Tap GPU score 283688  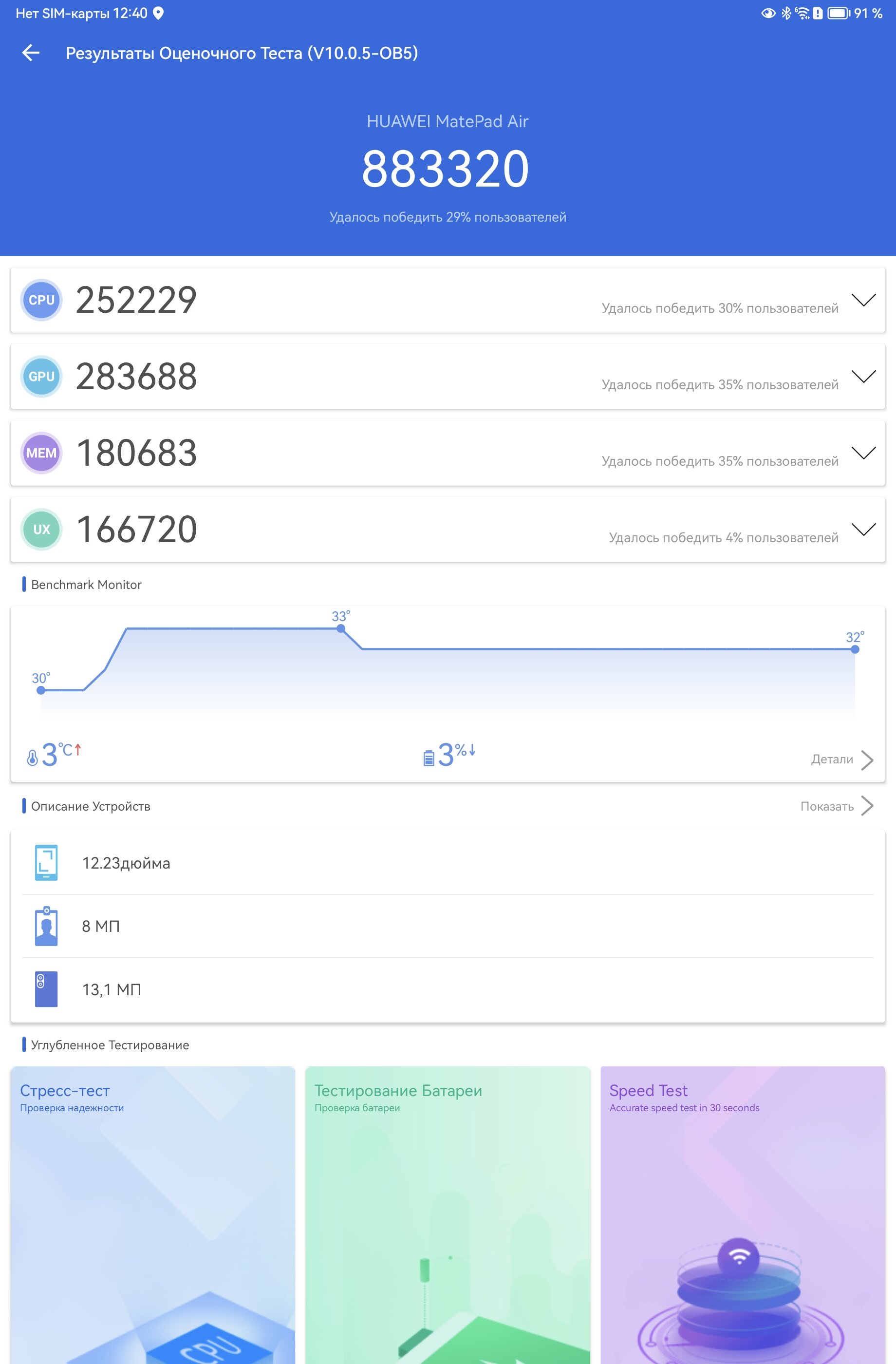pyautogui.click(x=136, y=377)
